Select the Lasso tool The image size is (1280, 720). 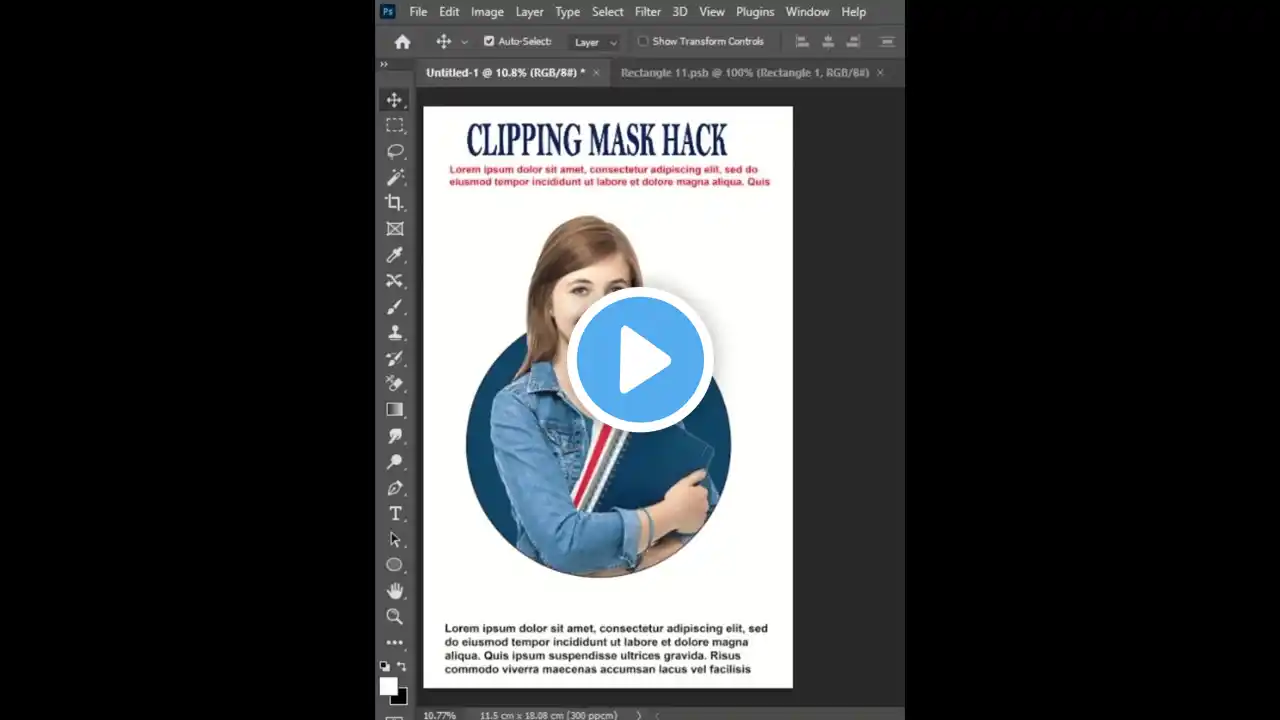click(x=395, y=151)
